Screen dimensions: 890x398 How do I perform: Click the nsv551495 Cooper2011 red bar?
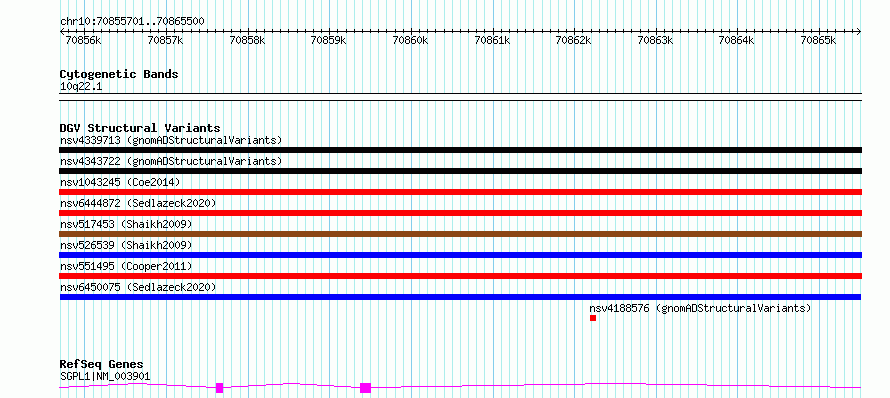460,276
